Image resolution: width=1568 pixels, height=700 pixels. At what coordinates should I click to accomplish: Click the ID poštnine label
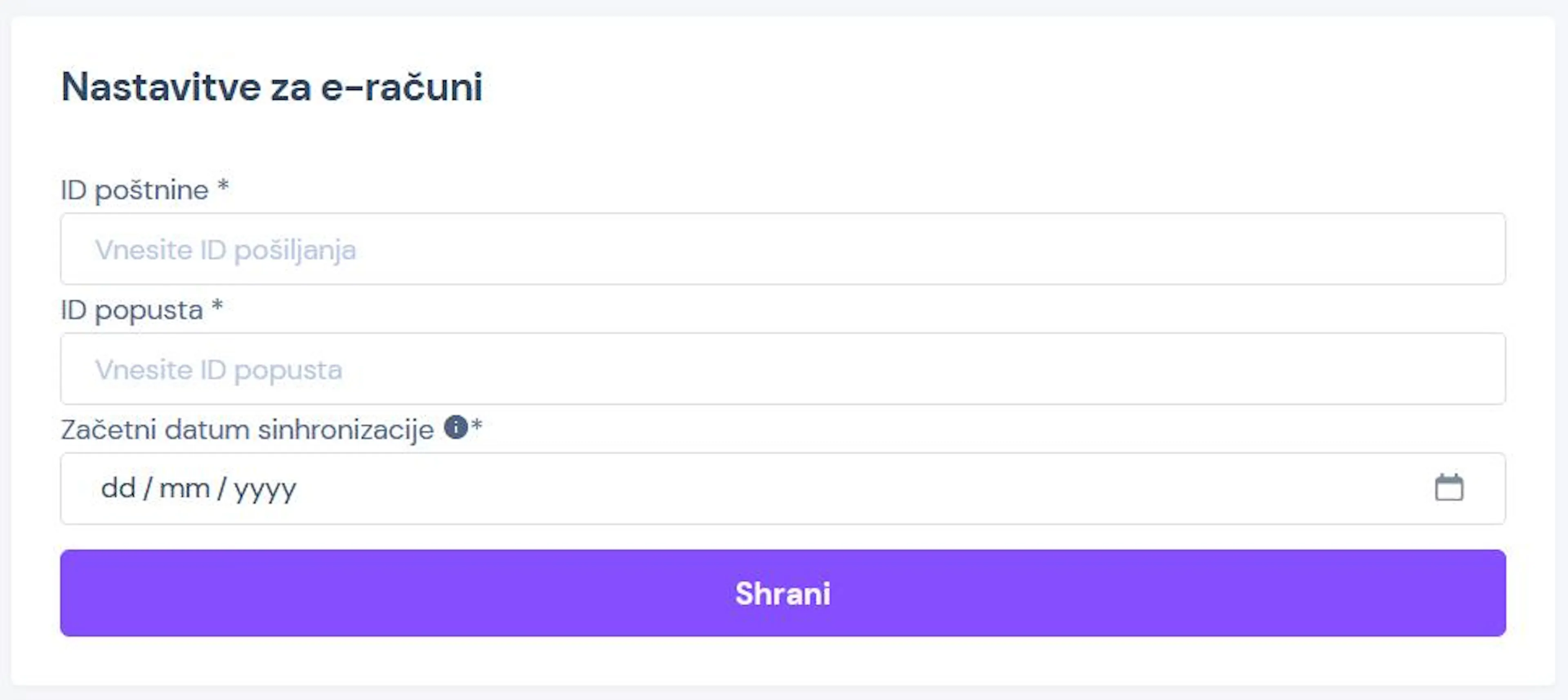(134, 190)
